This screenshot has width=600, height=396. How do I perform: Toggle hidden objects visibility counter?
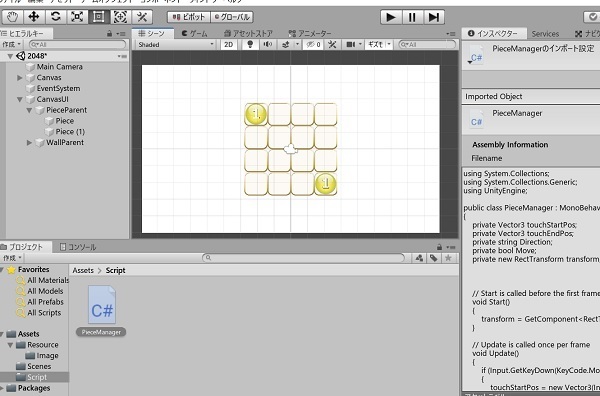pyautogui.click(x=313, y=45)
